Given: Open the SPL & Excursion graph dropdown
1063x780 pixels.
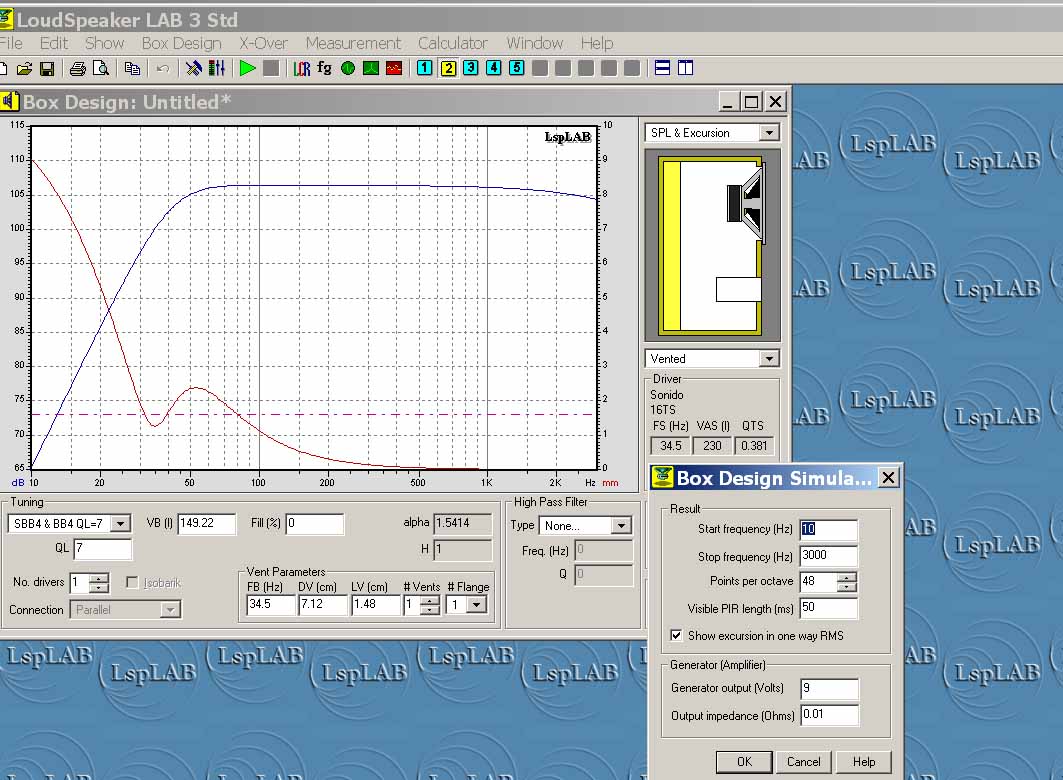Looking at the screenshot, I should click(x=768, y=133).
